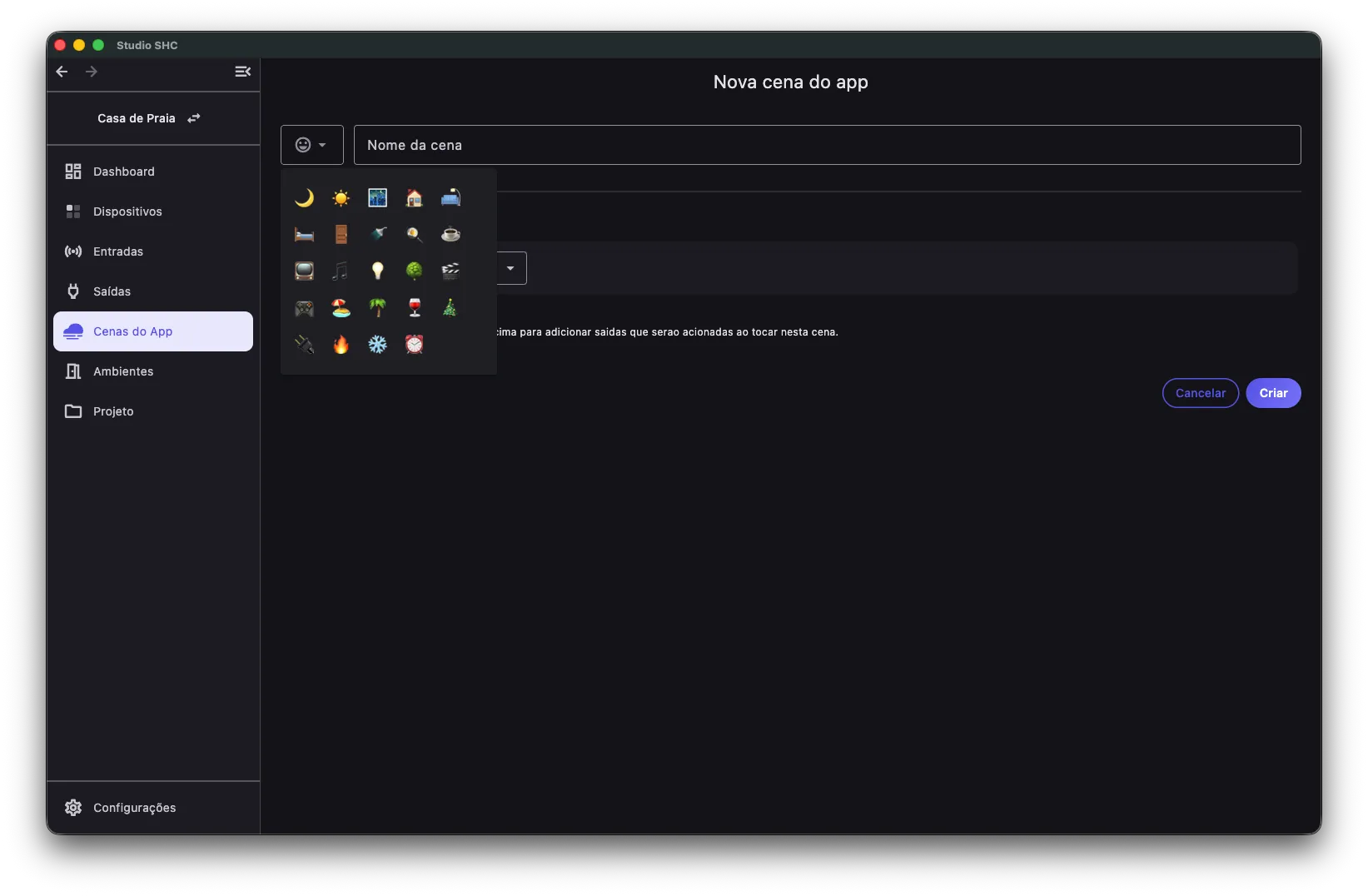Open Entradas in sidebar
The image size is (1368, 896).
[x=153, y=251]
